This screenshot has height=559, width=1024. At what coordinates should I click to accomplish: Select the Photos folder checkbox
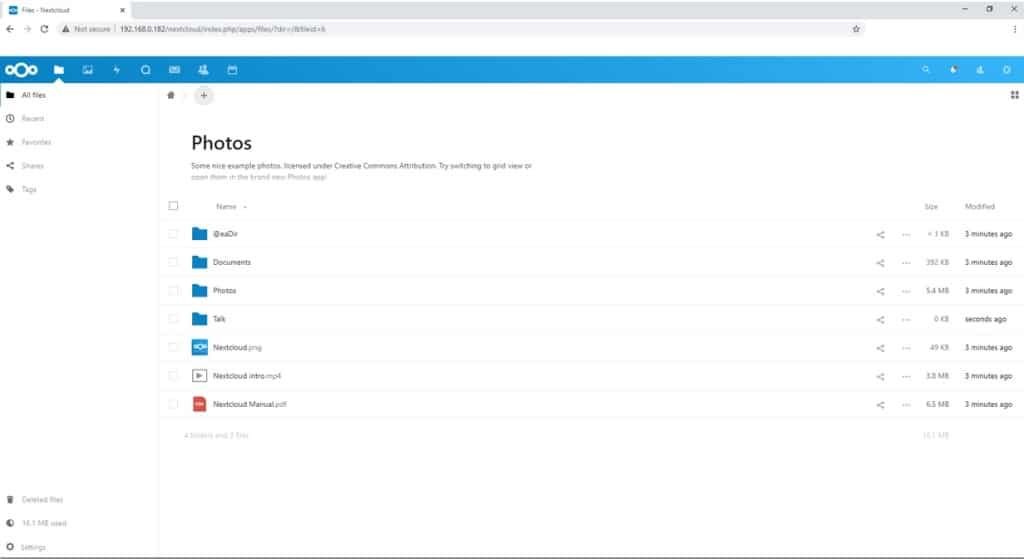coord(173,291)
